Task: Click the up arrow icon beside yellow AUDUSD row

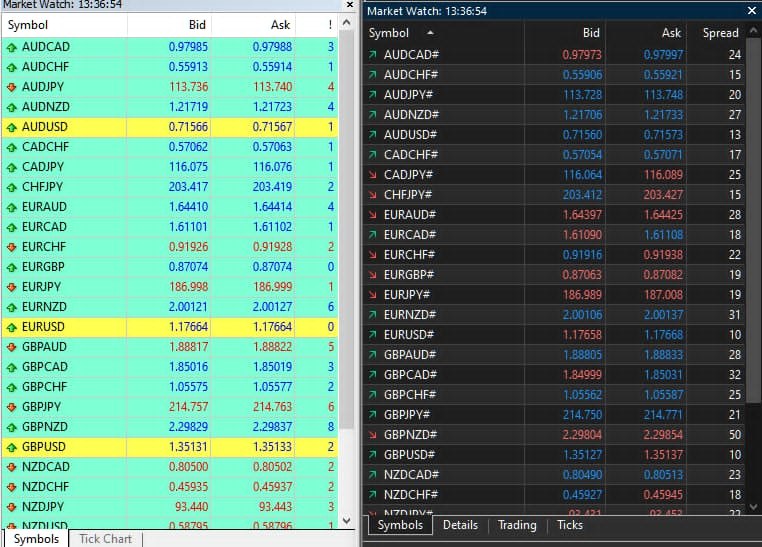Action: [12, 127]
